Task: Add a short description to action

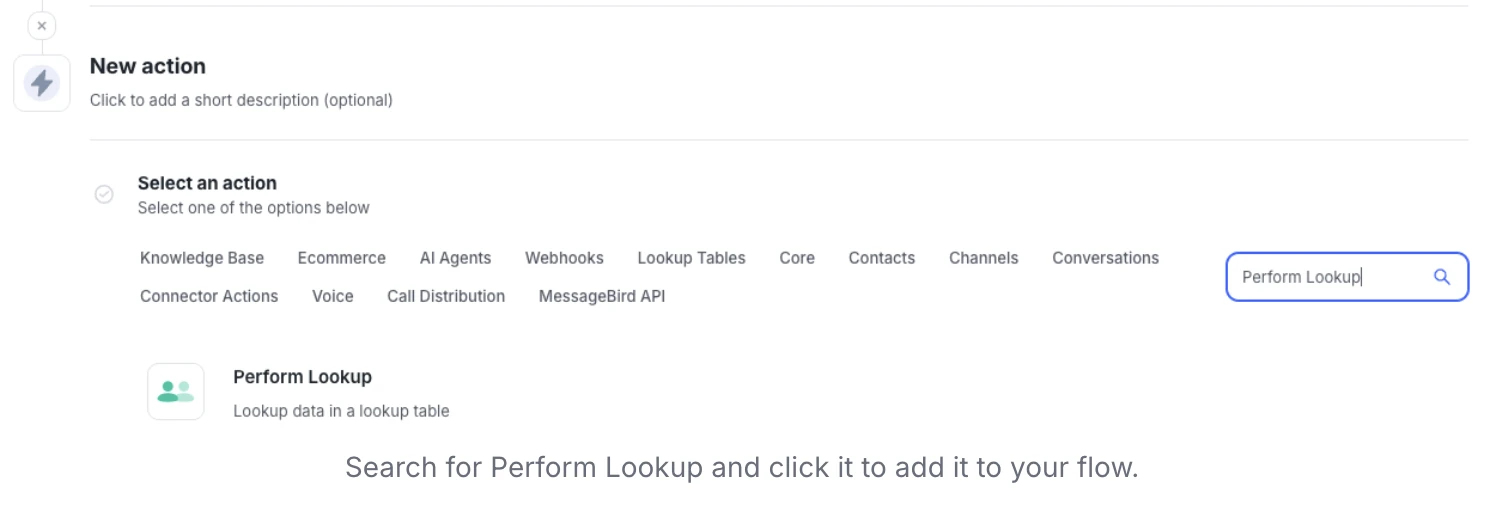Action: click(x=241, y=100)
